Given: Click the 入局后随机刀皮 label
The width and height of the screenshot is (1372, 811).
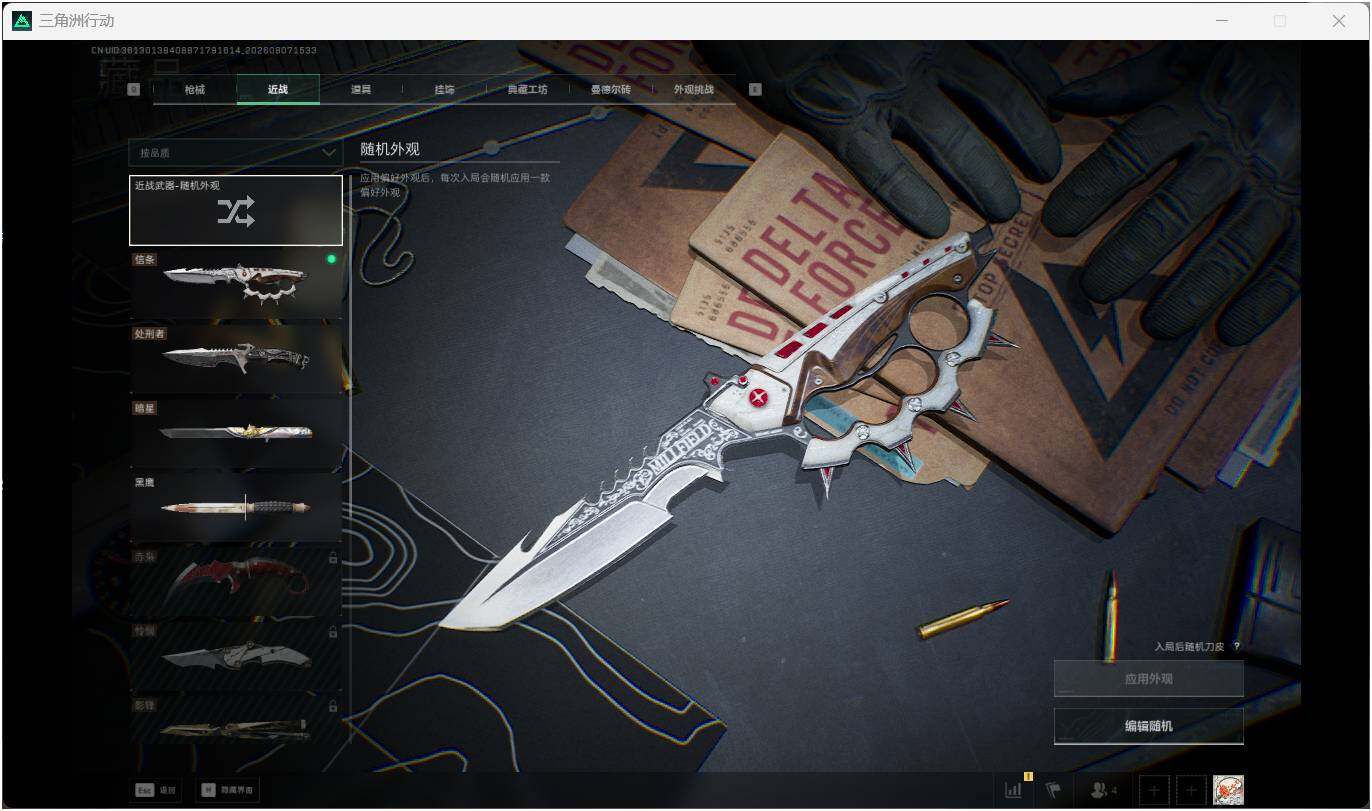Looking at the screenshot, I should point(1190,647).
